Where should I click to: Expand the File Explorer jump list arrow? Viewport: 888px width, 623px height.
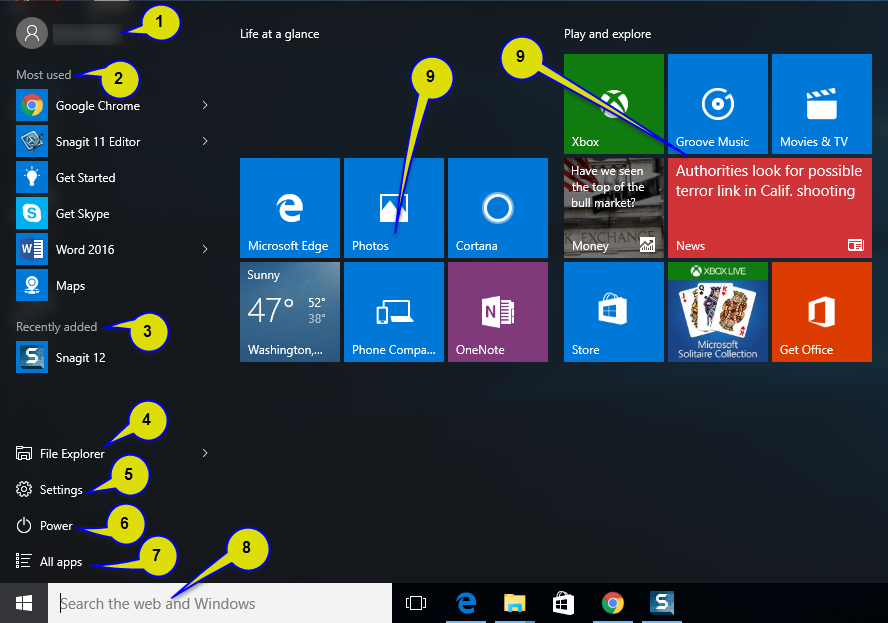[205, 453]
